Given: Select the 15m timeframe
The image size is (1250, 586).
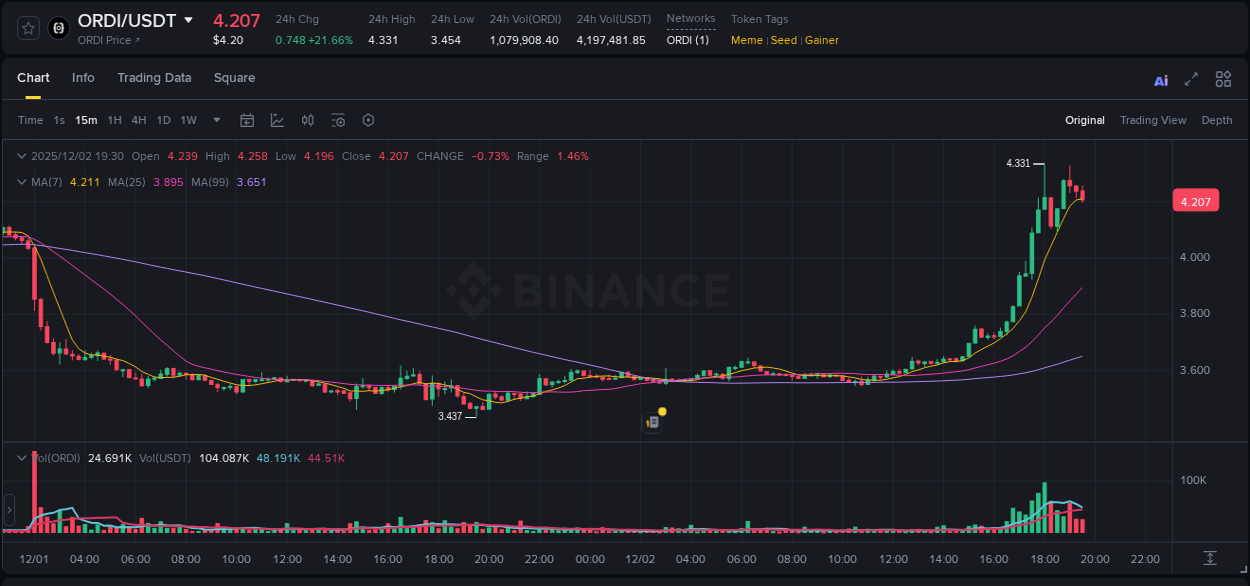Looking at the screenshot, I should coord(86,120).
